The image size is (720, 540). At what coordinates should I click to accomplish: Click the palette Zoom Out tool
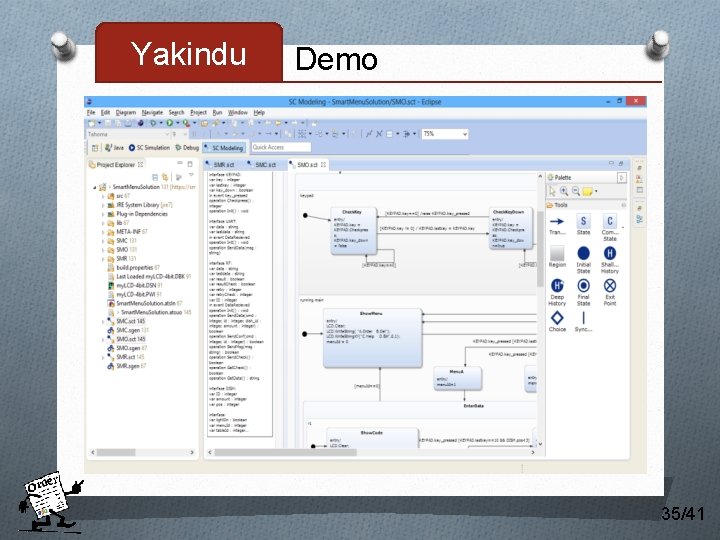(576, 191)
